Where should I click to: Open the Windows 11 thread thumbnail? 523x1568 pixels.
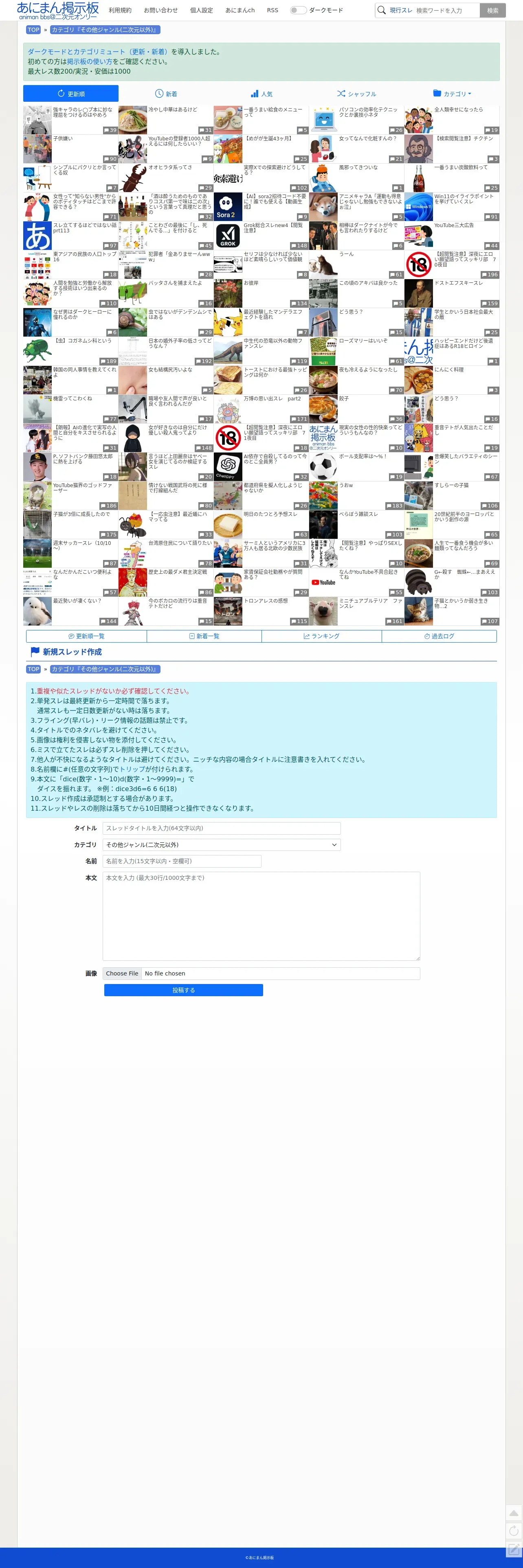[x=419, y=207]
